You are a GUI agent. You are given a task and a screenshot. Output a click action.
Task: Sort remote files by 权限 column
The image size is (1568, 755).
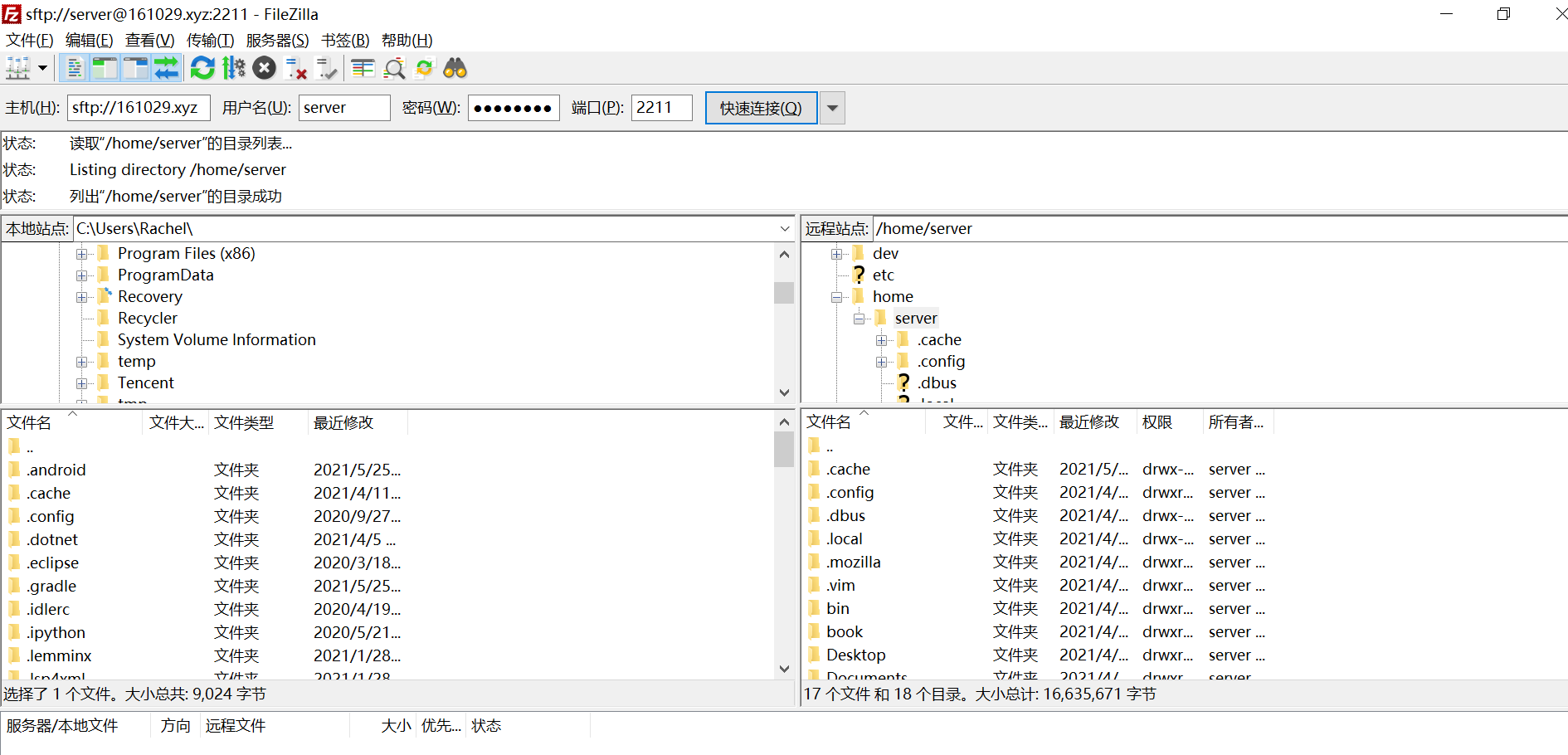point(1169,422)
